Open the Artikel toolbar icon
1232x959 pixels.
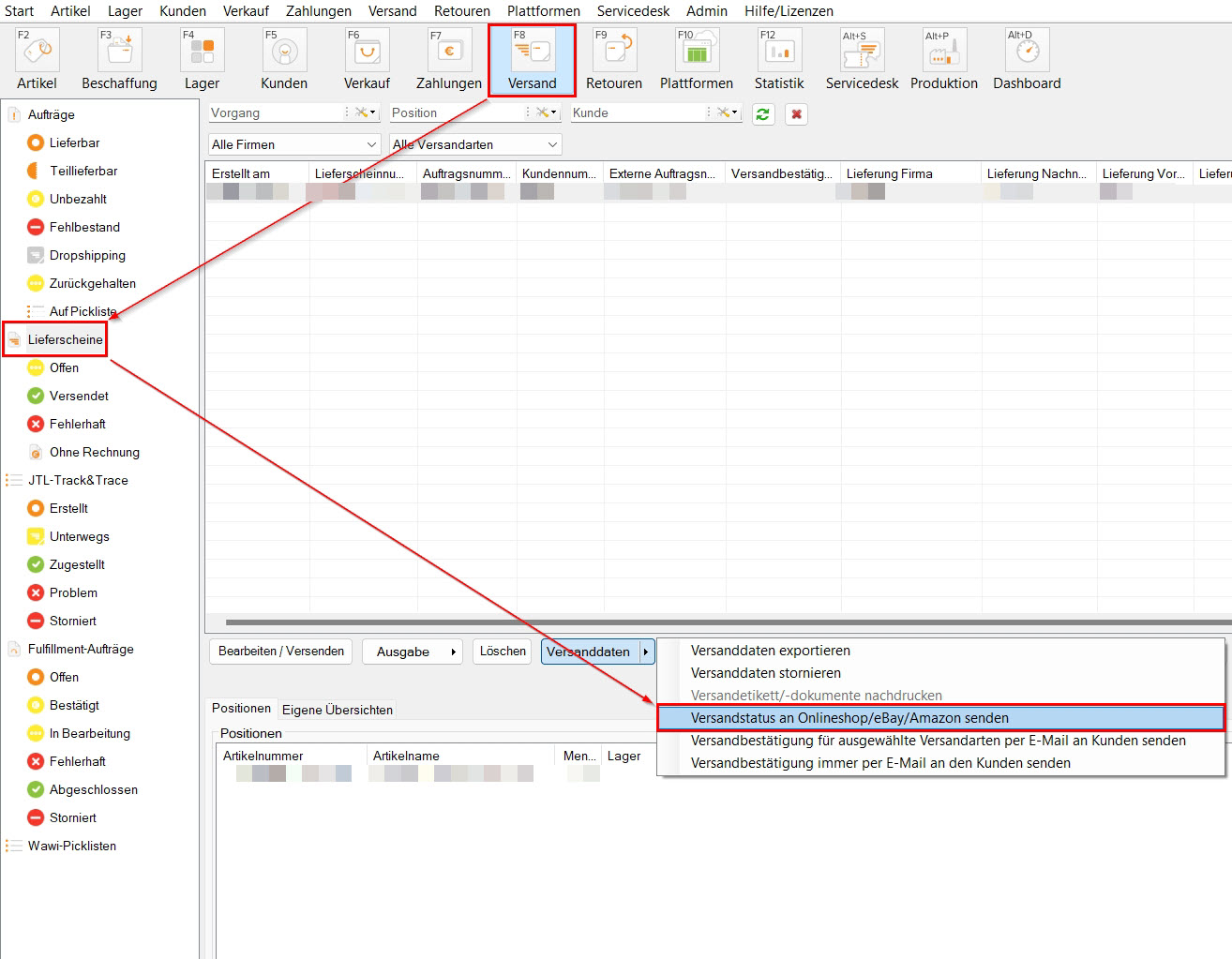pos(37,52)
